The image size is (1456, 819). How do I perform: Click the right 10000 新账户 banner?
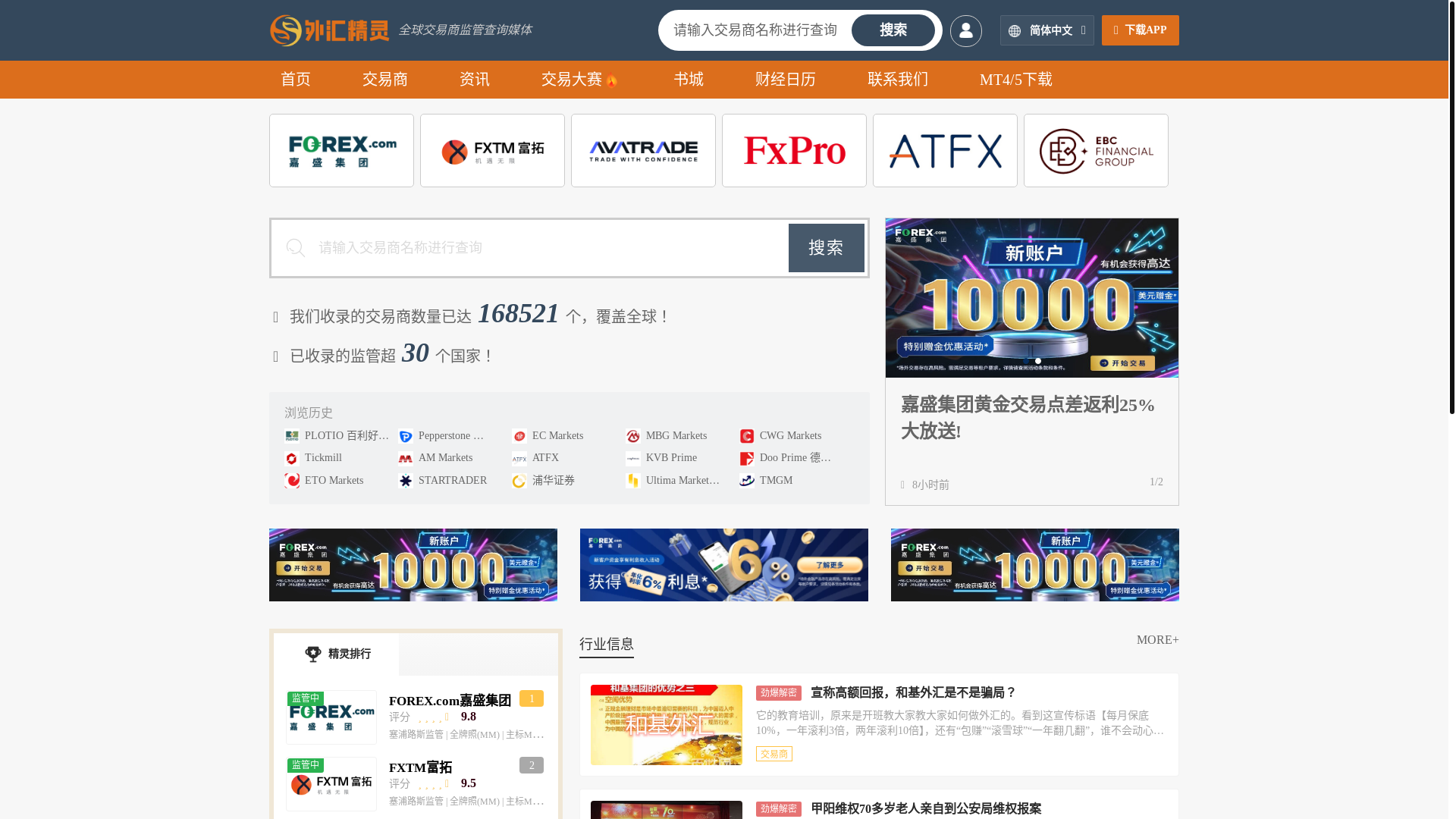(x=1035, y=565)
